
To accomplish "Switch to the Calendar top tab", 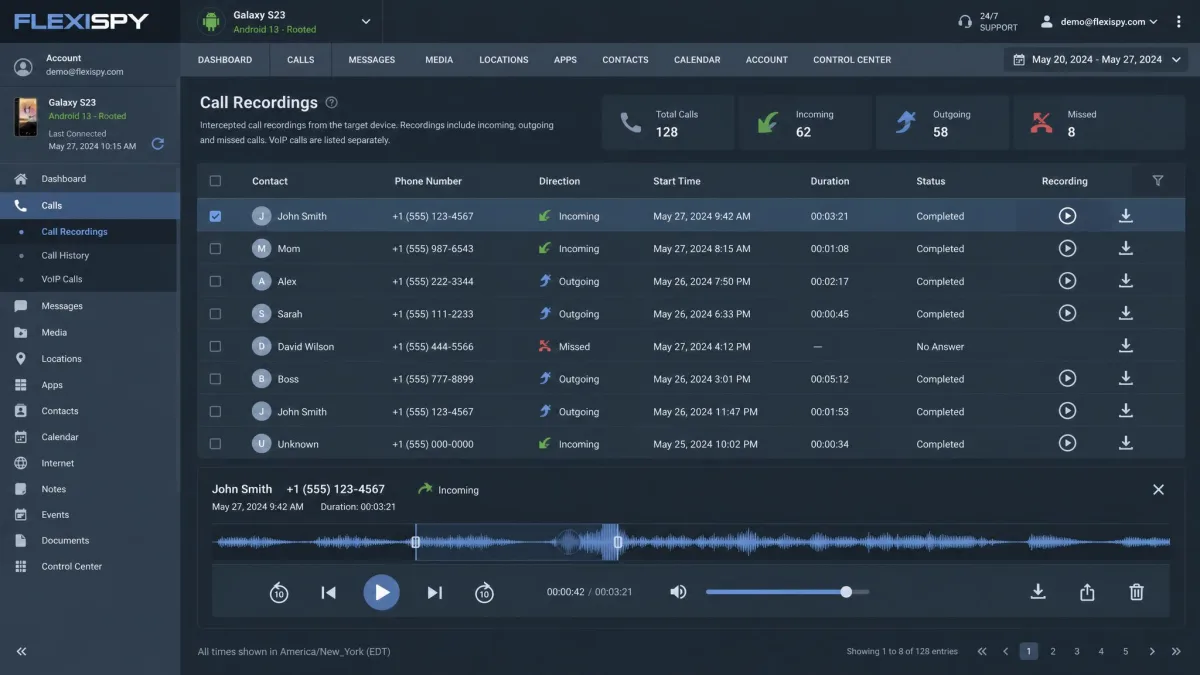I will click(x=697, y=60).
